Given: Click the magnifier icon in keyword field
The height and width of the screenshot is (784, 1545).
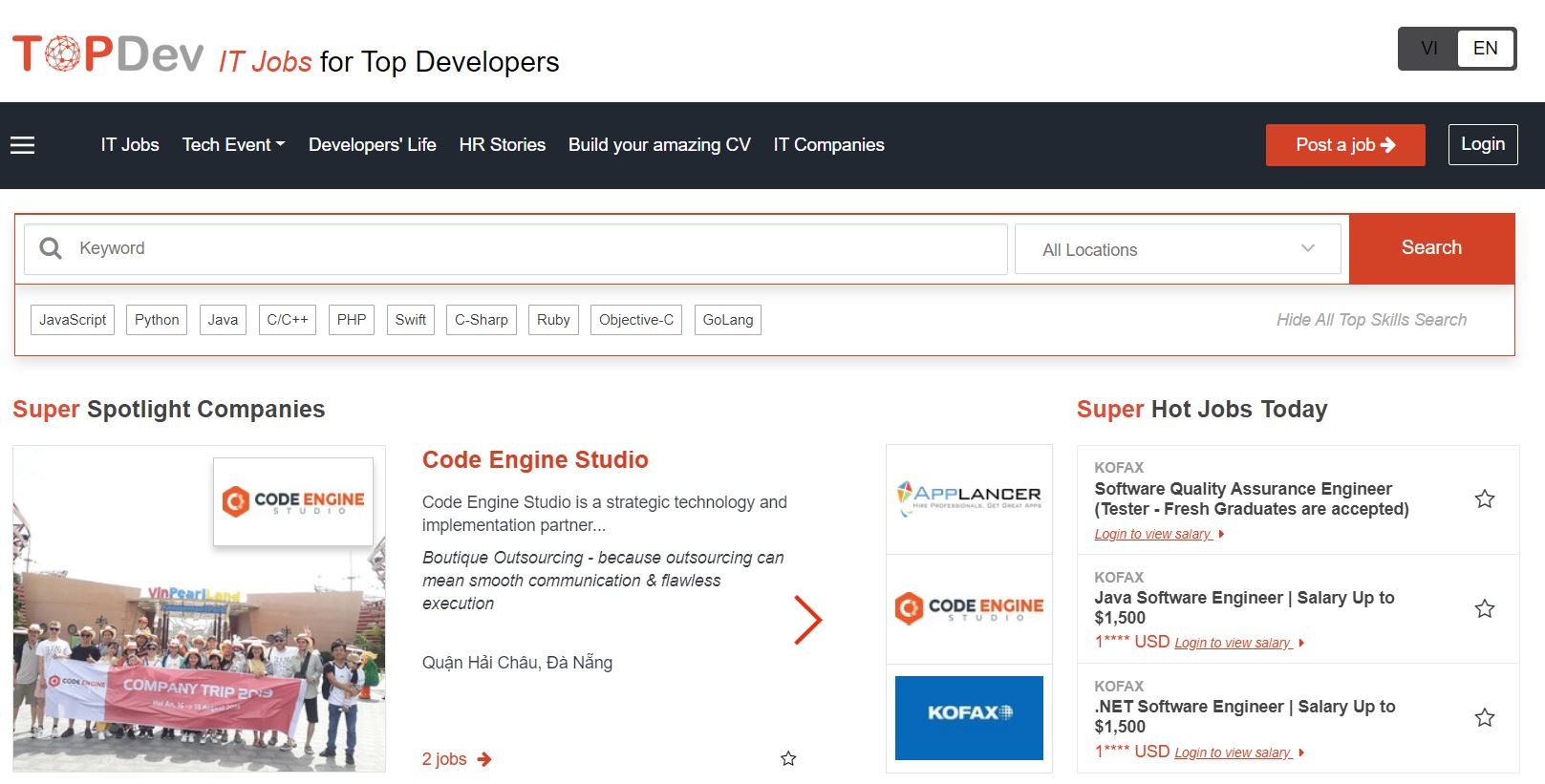Looking at the screenshot, I should (51, 248).
